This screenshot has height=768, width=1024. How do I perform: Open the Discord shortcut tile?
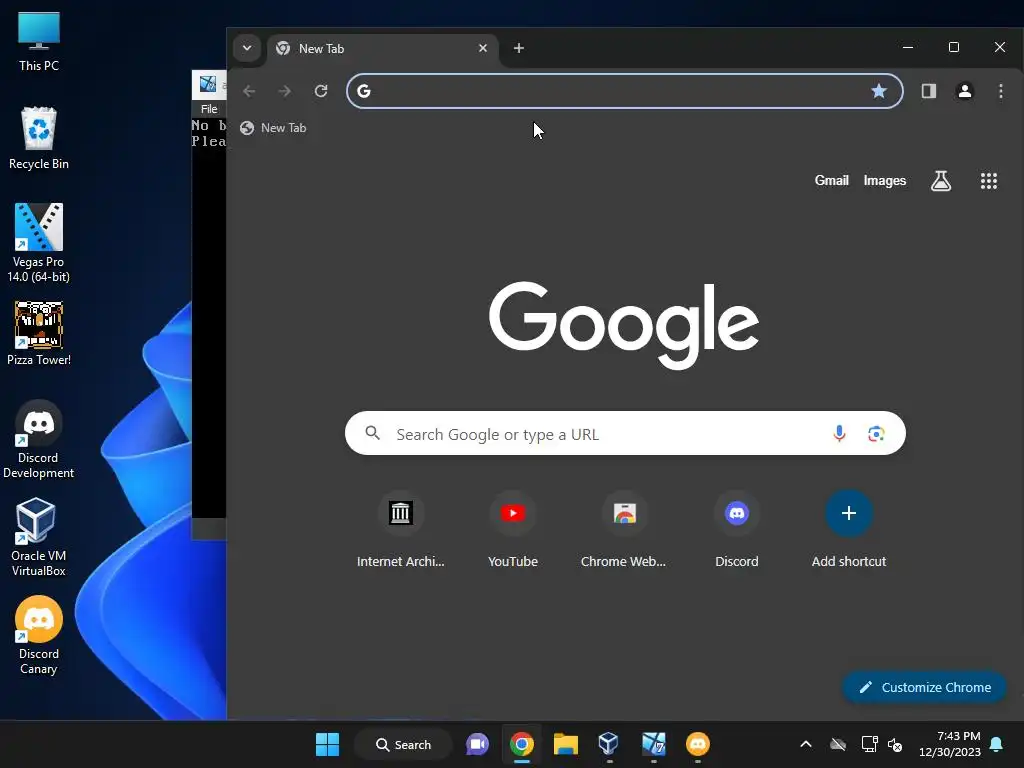pos(737,530)
